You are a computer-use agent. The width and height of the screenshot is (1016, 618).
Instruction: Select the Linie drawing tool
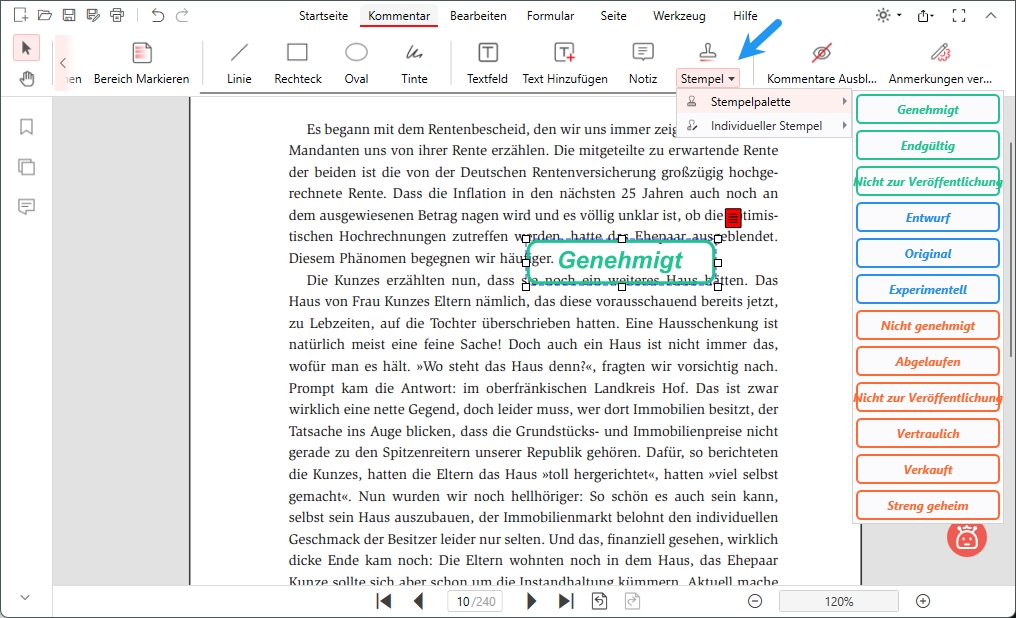pos(239,63)
